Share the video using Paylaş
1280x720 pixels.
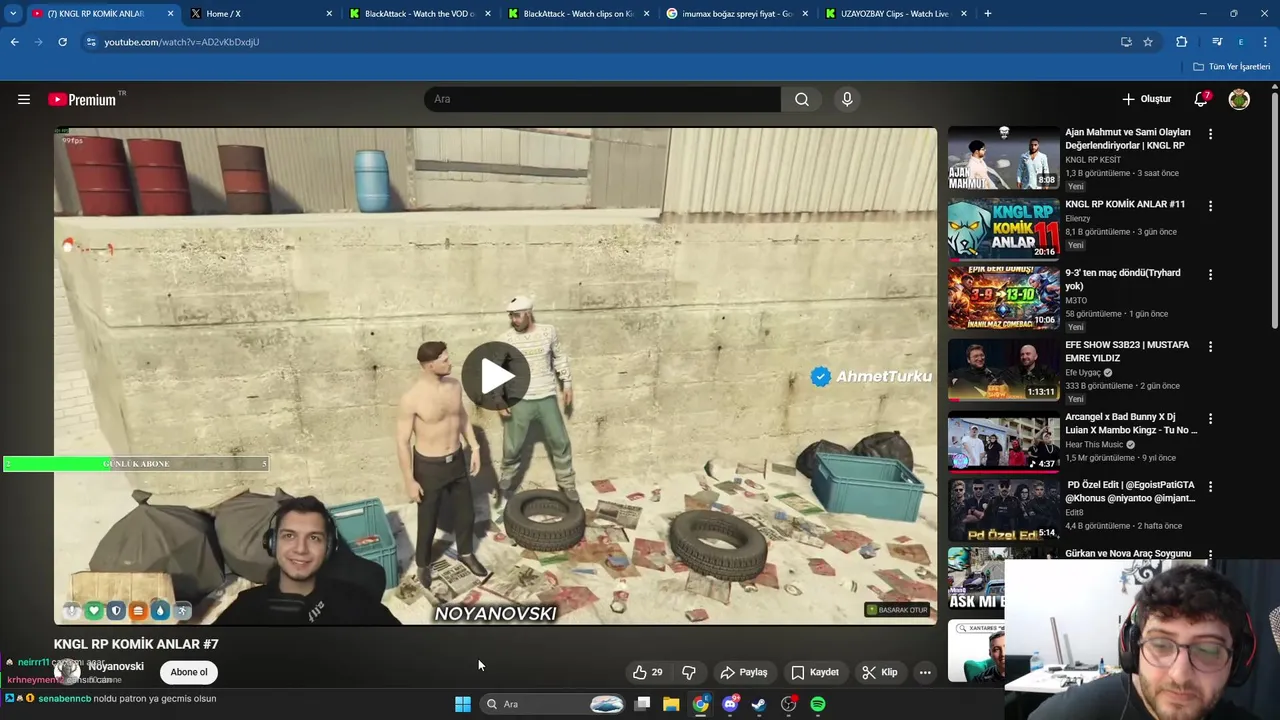click(x=744, y=672)
